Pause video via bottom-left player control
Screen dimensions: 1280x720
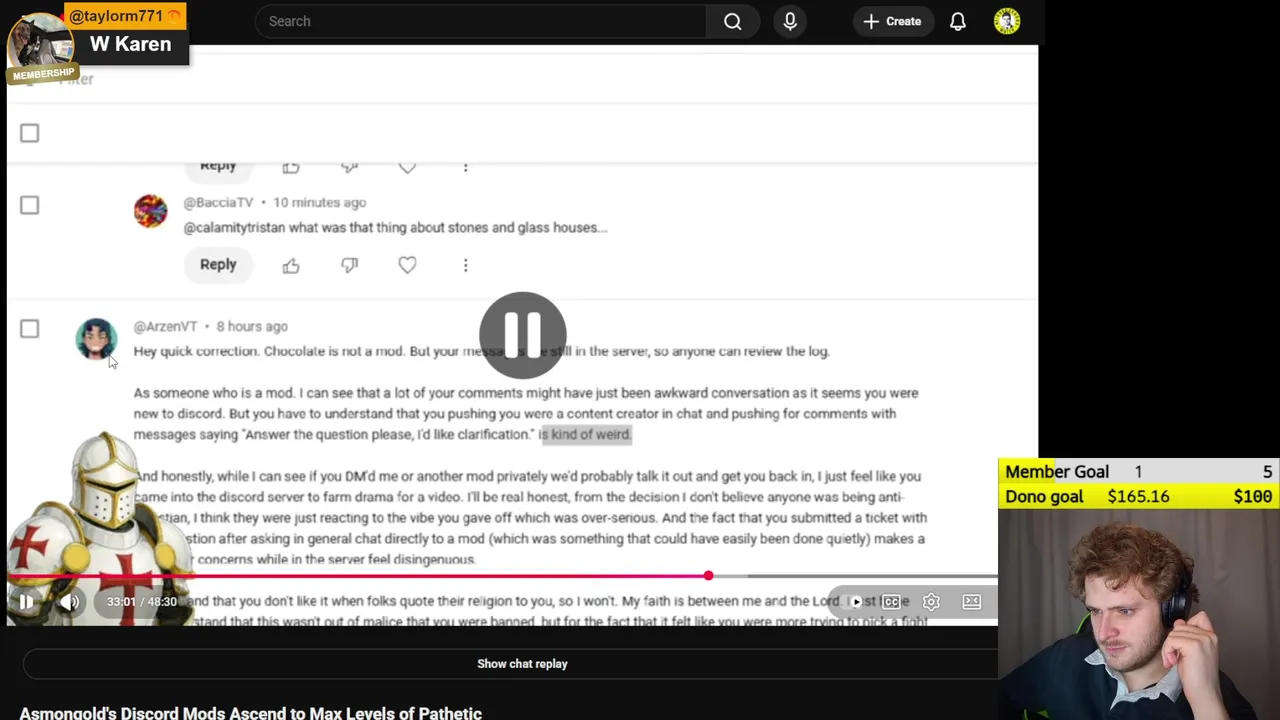coord(26,602)
